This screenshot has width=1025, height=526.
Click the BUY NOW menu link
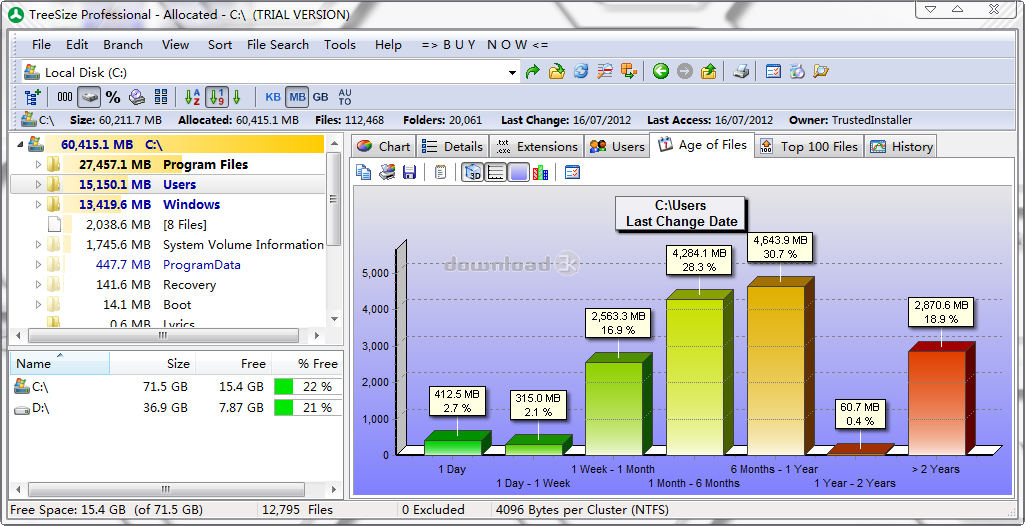[x=484, y=44]
